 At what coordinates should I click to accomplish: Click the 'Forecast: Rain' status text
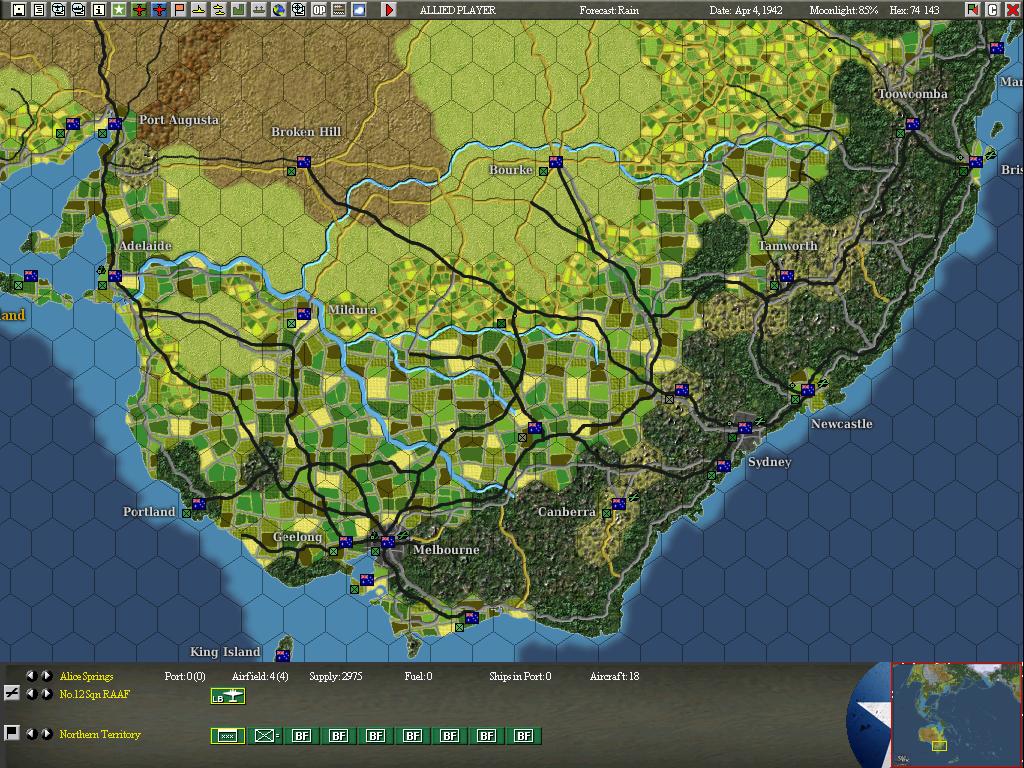609,10
